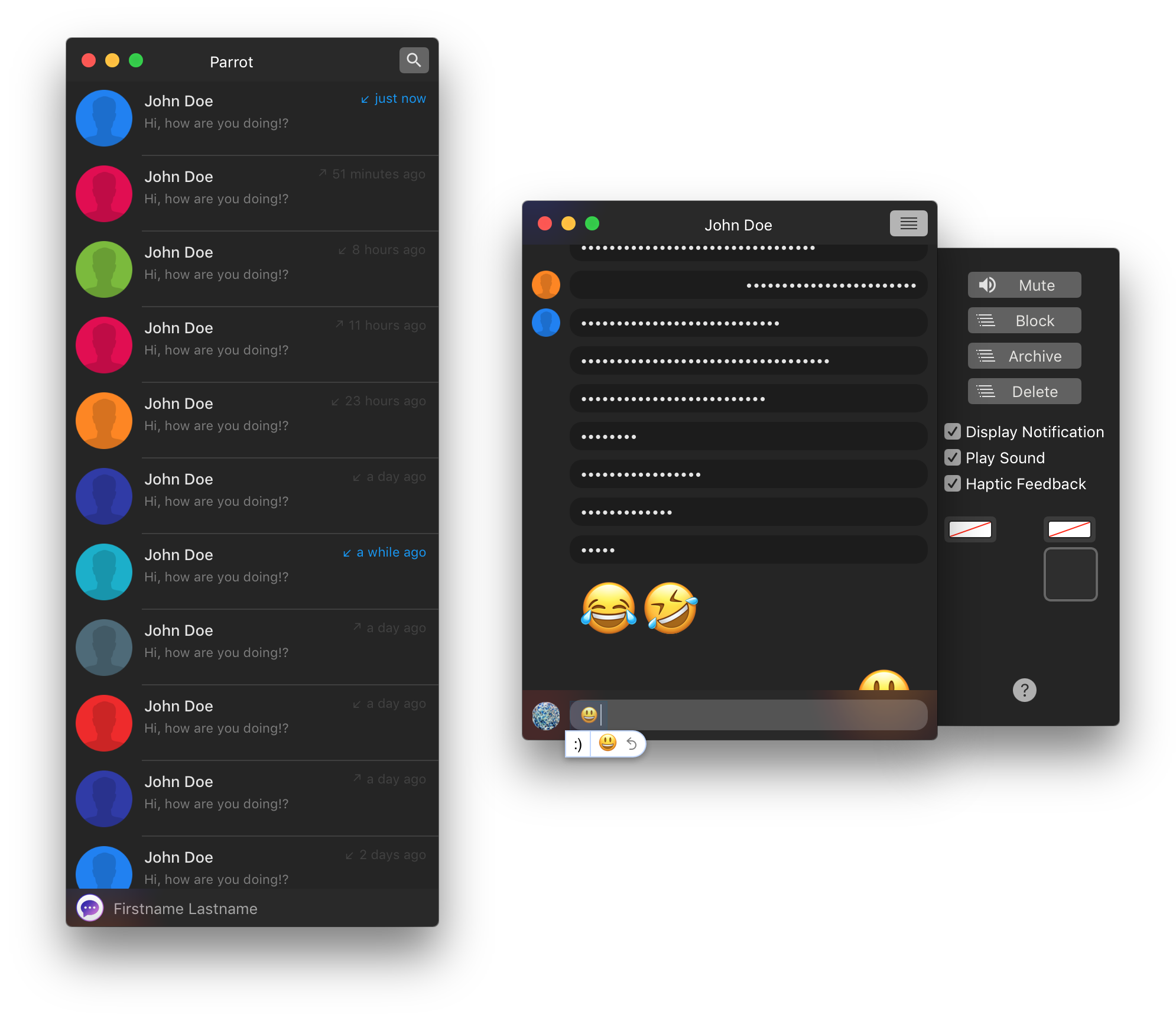Click the Parrot chat bubble account icon
The height and width of the screenshot is (1021, 1176).
click(x=90, y=908)
